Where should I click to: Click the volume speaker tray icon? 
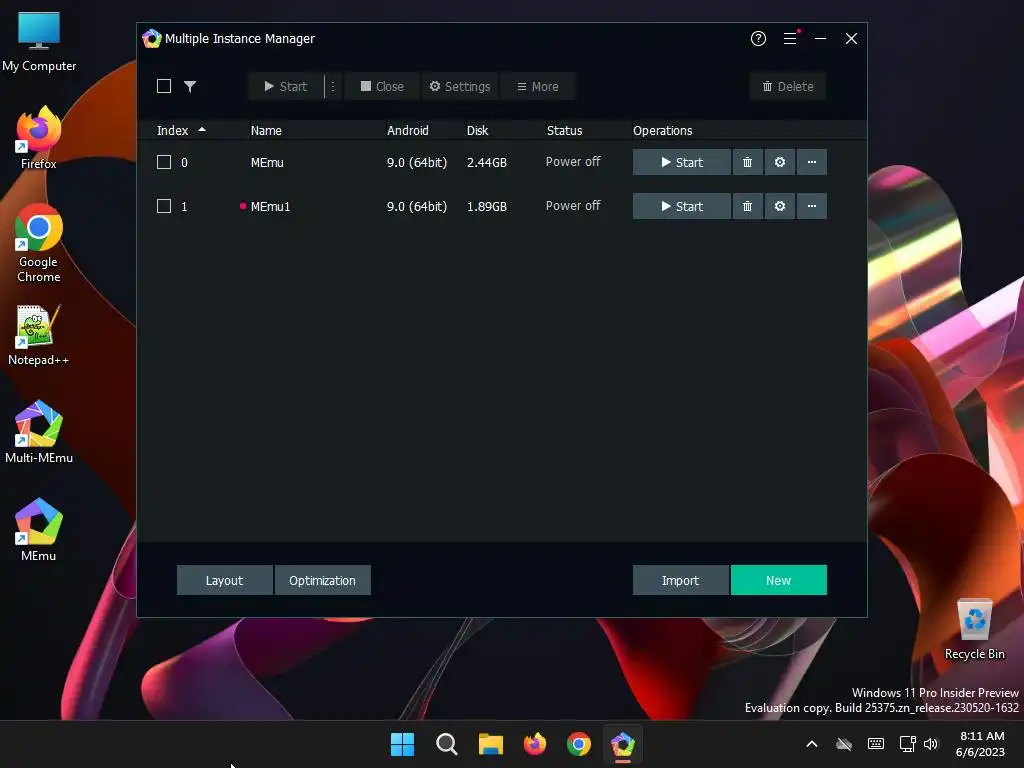[x=931, y=744]
